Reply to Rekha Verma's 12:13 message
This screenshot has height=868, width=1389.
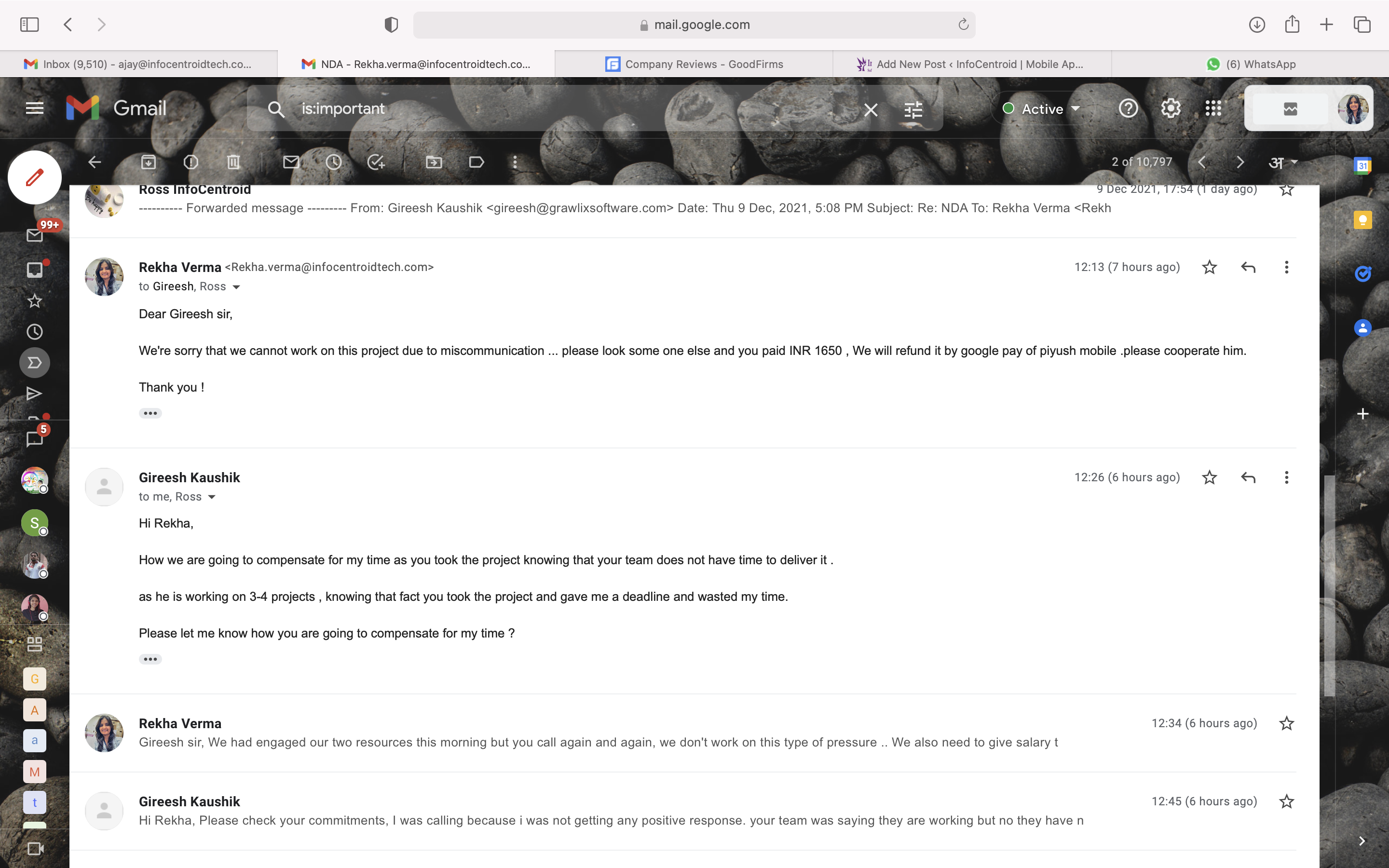pyautogui.click(x=1248, y=267)
